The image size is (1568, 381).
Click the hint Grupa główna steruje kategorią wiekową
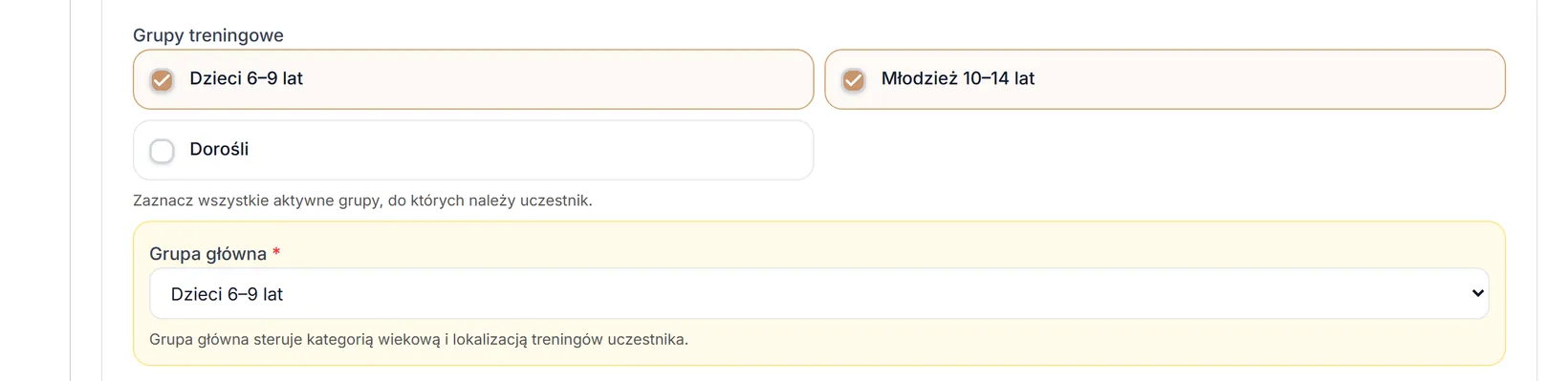(x=419, y=339)
